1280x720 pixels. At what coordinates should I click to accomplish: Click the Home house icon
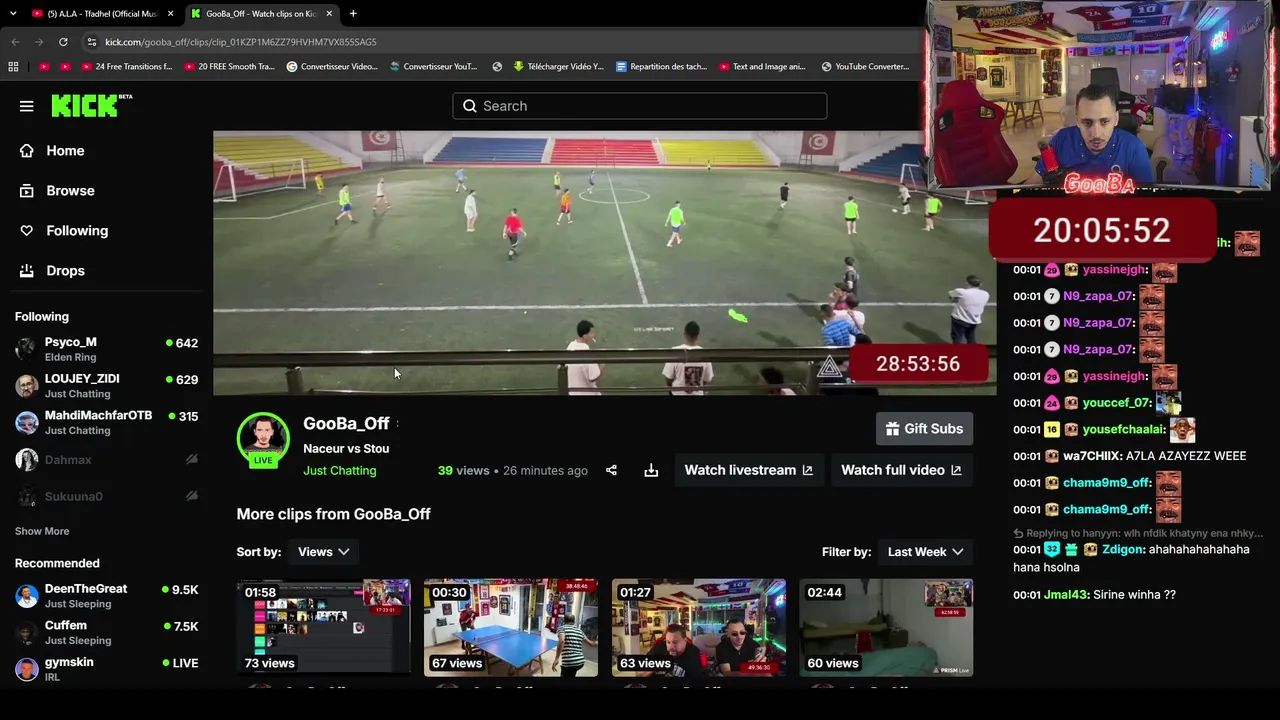click(27, 151)
